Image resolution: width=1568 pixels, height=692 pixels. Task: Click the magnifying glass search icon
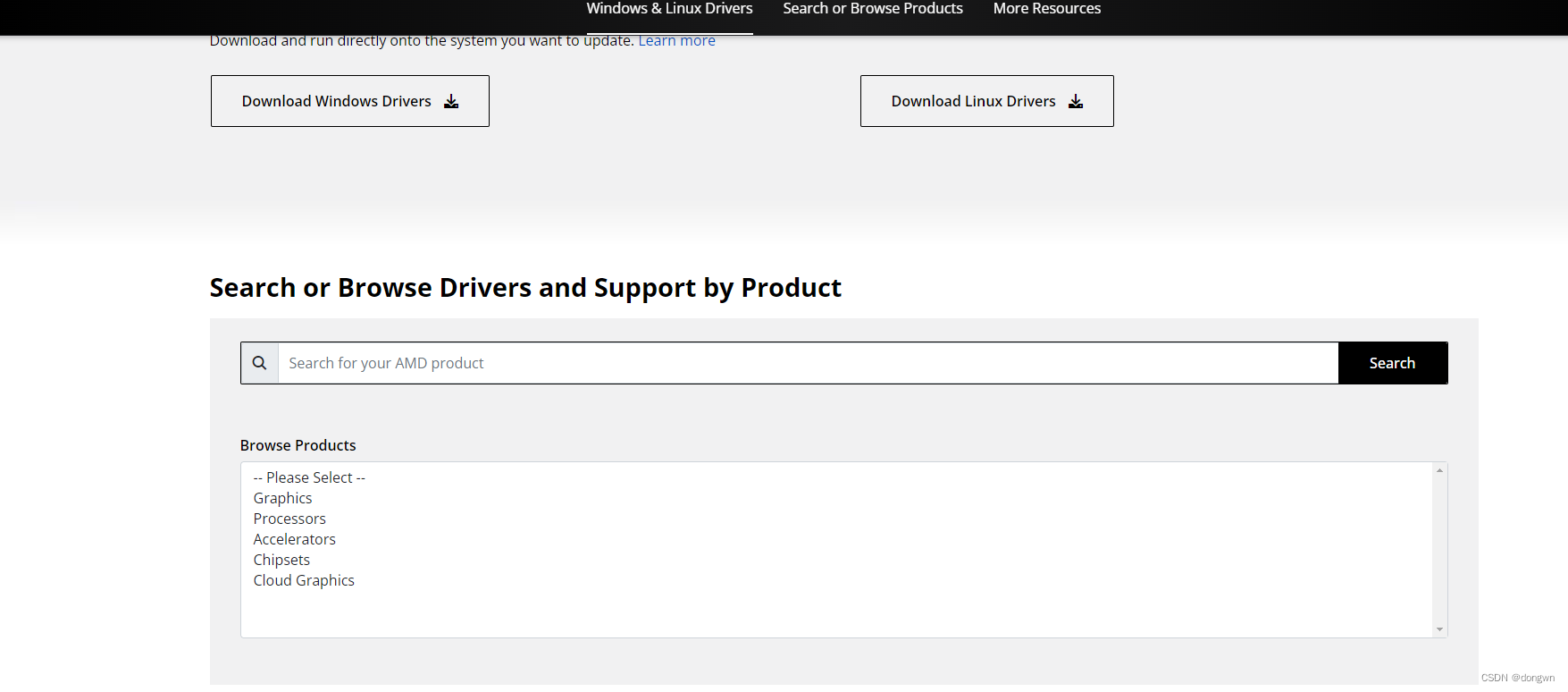click(x=260, y=363)
